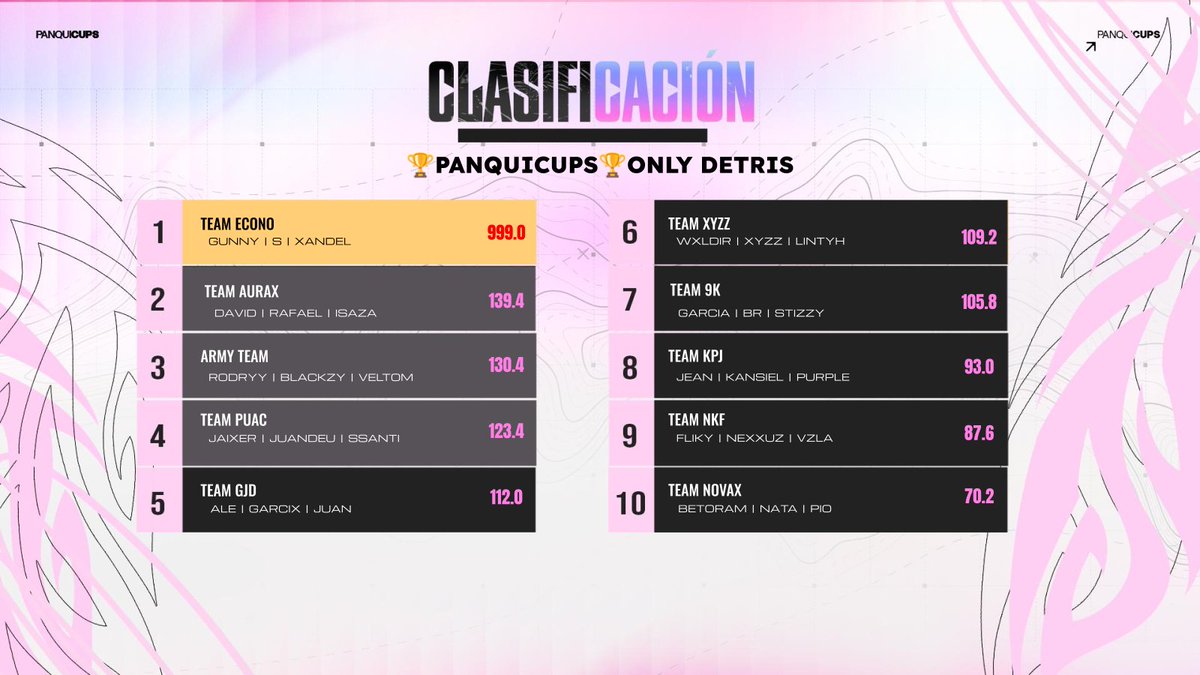Screen dimensions: 1200x675
Task: Select rank 10 number badge
Action: pos(631,500)
